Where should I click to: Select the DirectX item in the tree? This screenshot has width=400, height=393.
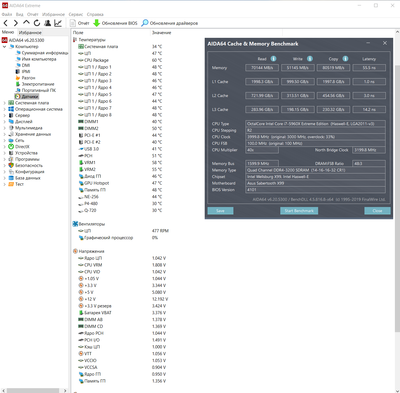pos(22,147)
